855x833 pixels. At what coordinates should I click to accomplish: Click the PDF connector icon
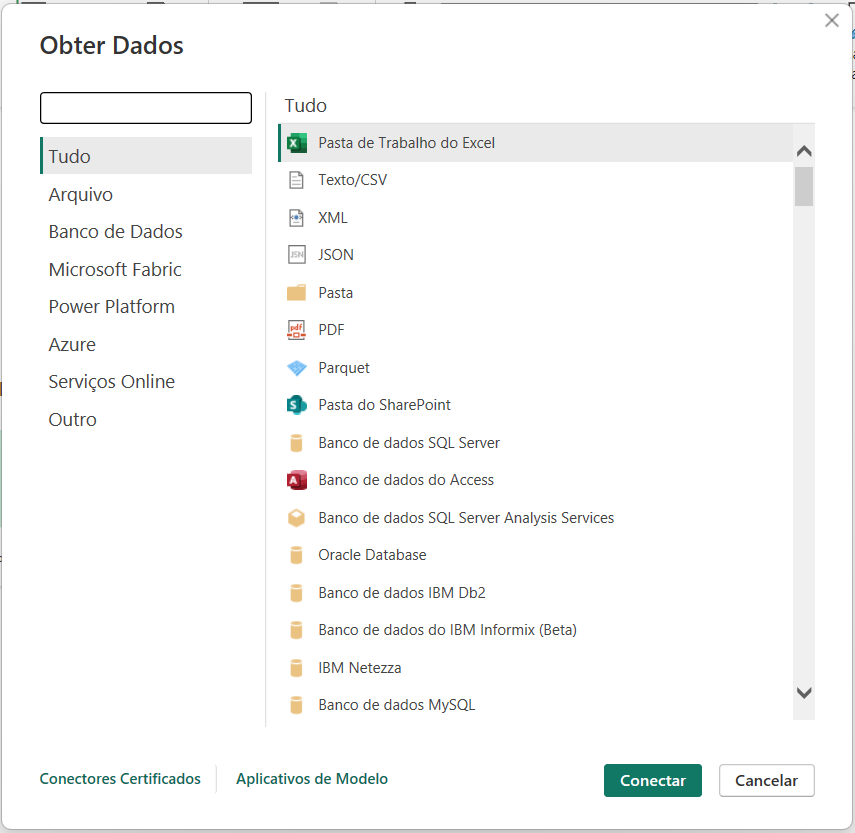coord(296,330)
